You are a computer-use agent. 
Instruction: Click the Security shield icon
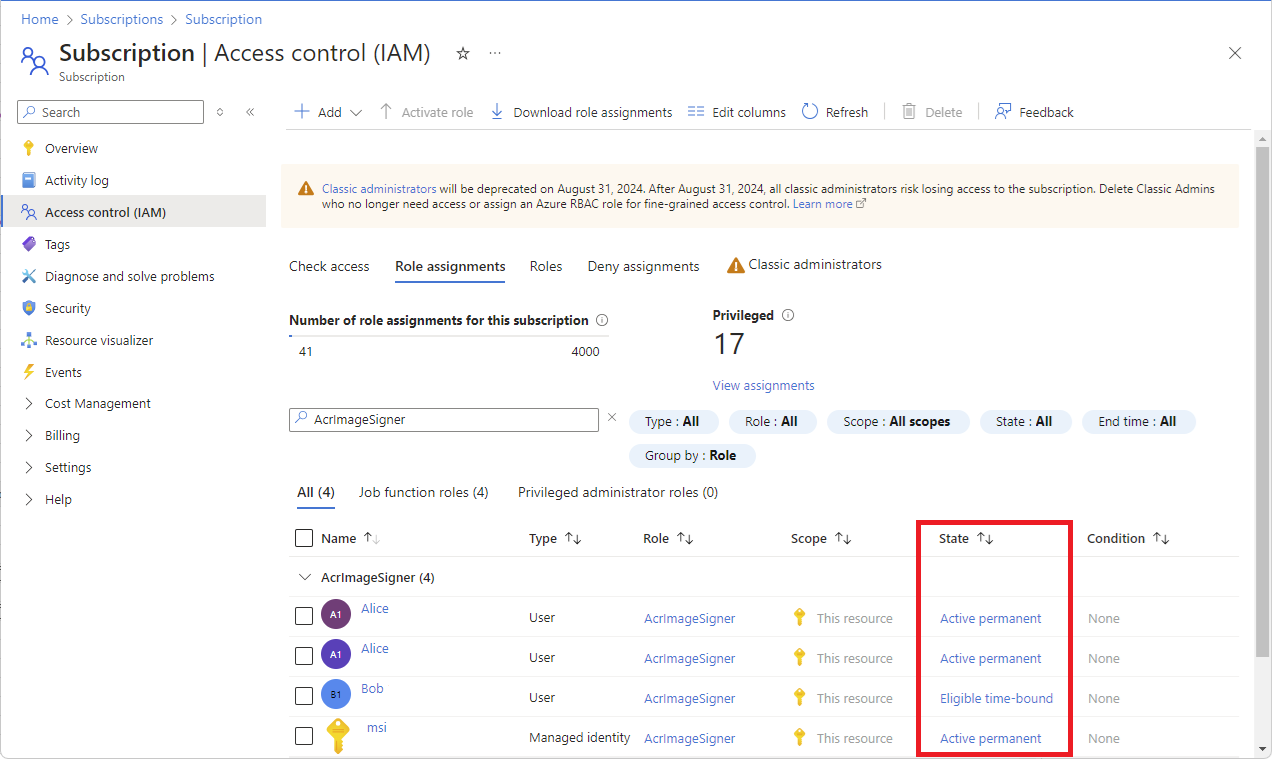29,308
